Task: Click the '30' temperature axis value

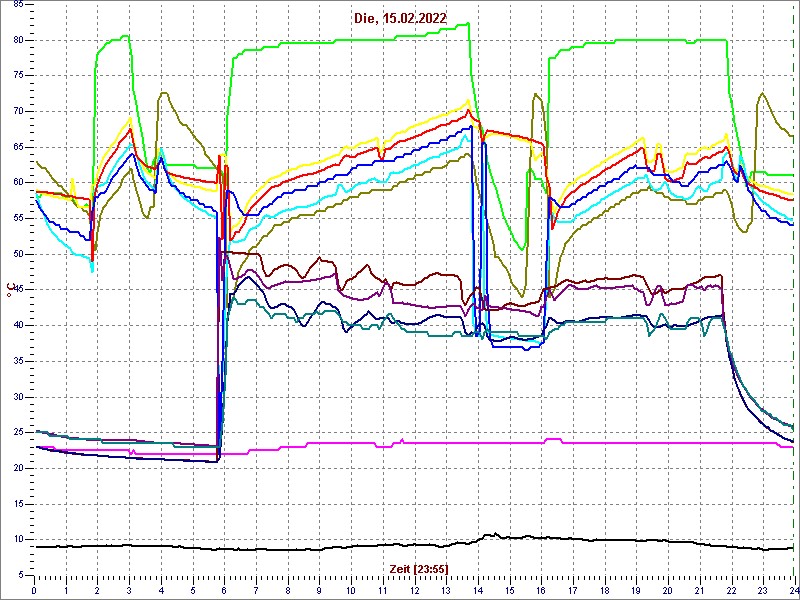Action: pos(17,397)
